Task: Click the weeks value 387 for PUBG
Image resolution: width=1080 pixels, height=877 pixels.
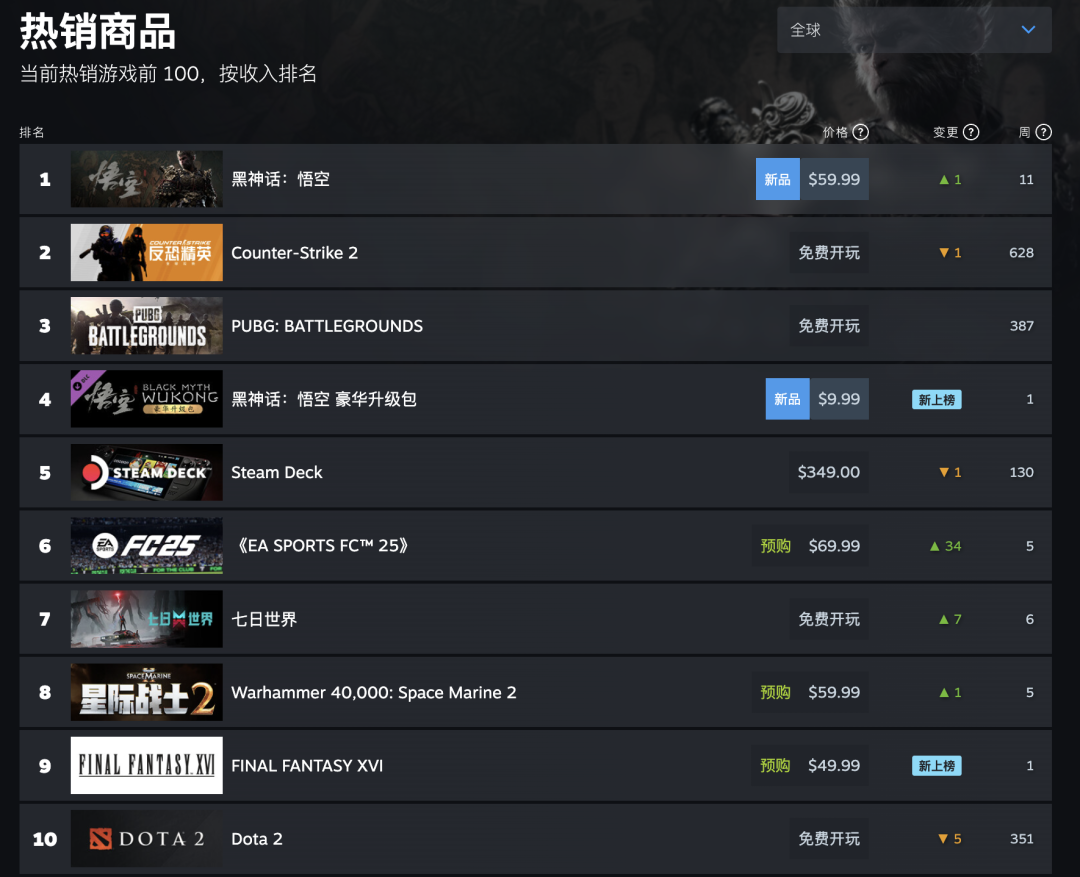Action: coord(1021,326)
